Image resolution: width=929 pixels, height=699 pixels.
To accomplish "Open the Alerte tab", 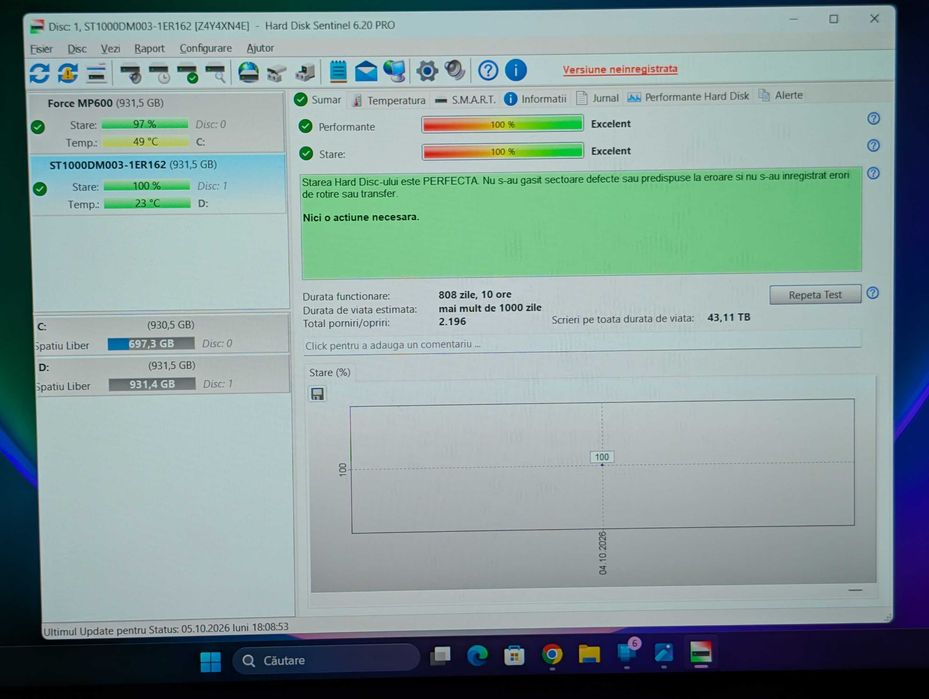I will pyautogui.click(x=781, y=95).
